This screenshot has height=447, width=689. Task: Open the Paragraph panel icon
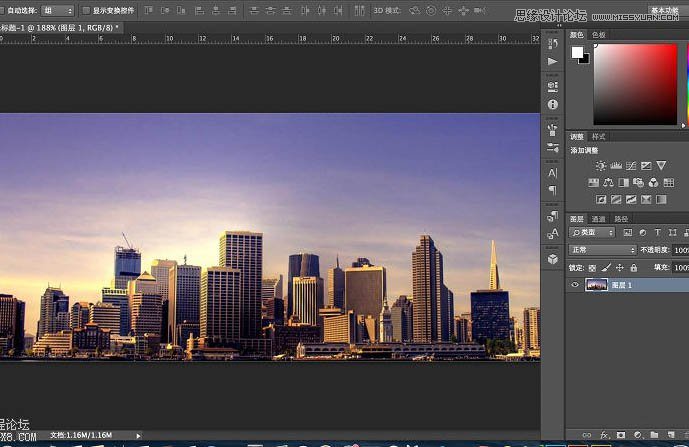(x=552, y=190)
